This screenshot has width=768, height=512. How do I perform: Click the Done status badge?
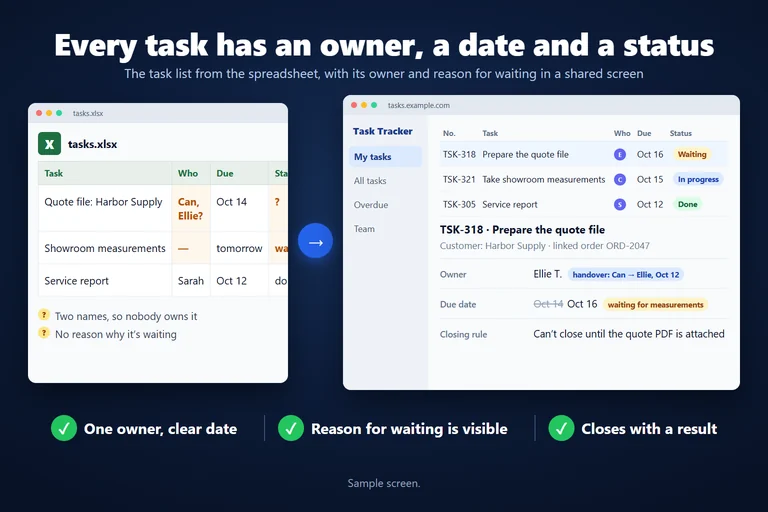tap(687, 204)
